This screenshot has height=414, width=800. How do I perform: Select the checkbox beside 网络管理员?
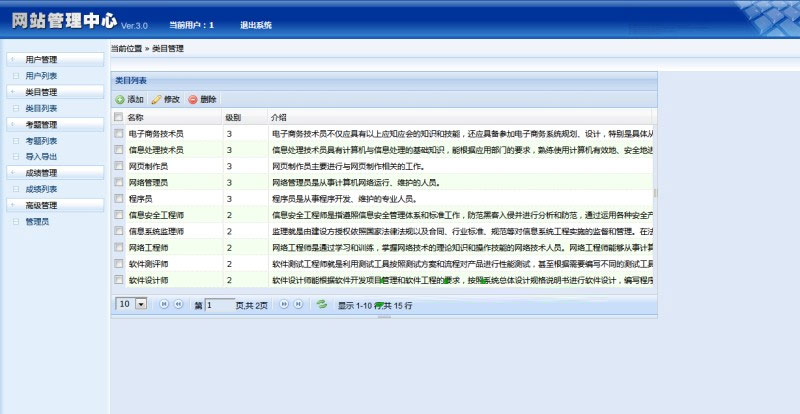pyautogui.click(x=119, y=182)
